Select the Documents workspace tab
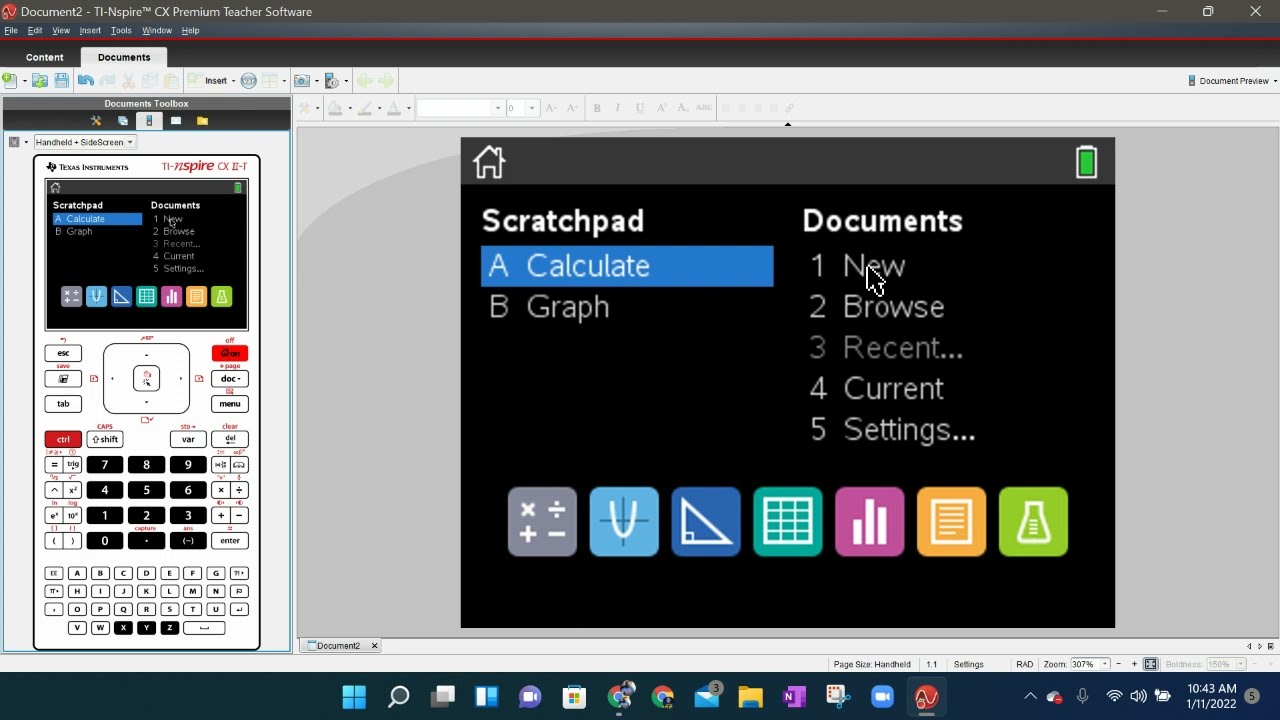1280x720 pixels. coord(124,57)
